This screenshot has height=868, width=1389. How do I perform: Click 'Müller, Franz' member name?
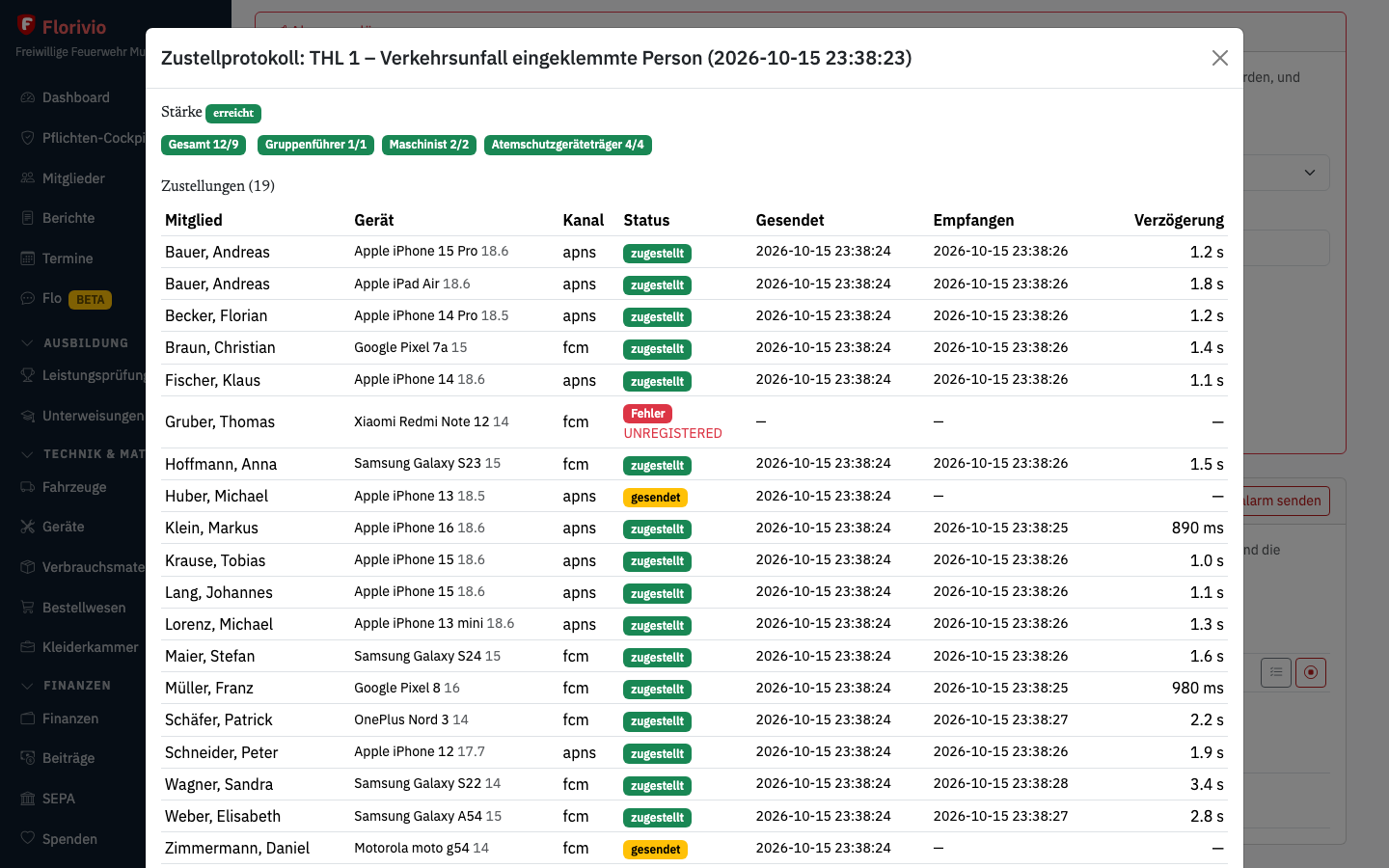(209, 688)
